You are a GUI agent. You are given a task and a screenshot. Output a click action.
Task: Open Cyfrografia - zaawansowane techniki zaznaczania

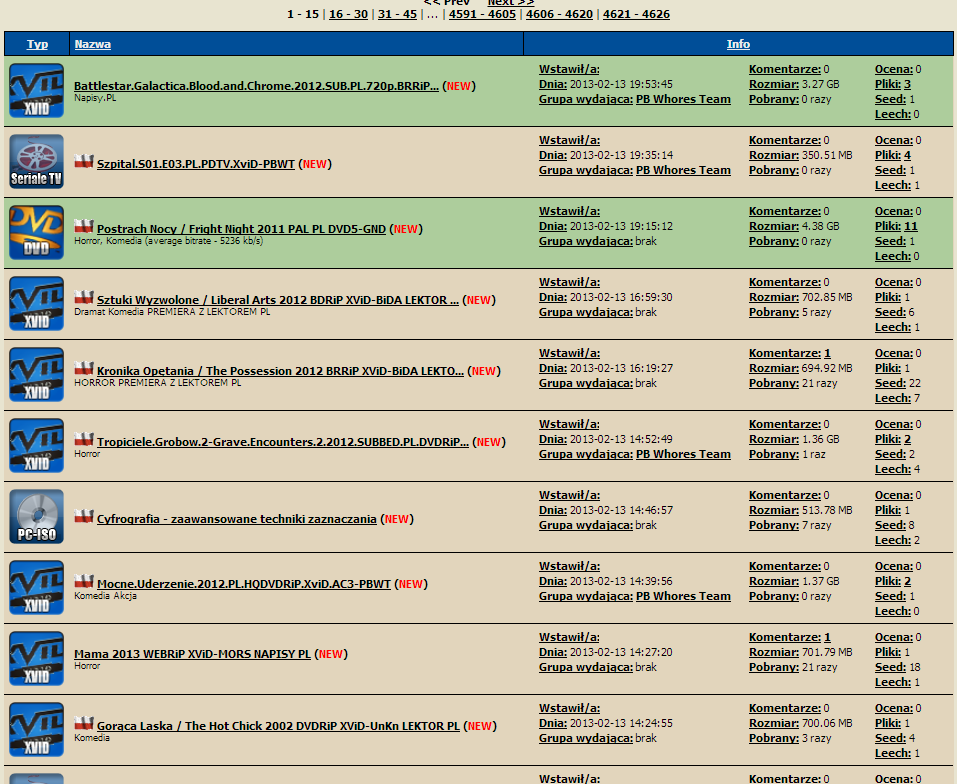pos(237,519)
